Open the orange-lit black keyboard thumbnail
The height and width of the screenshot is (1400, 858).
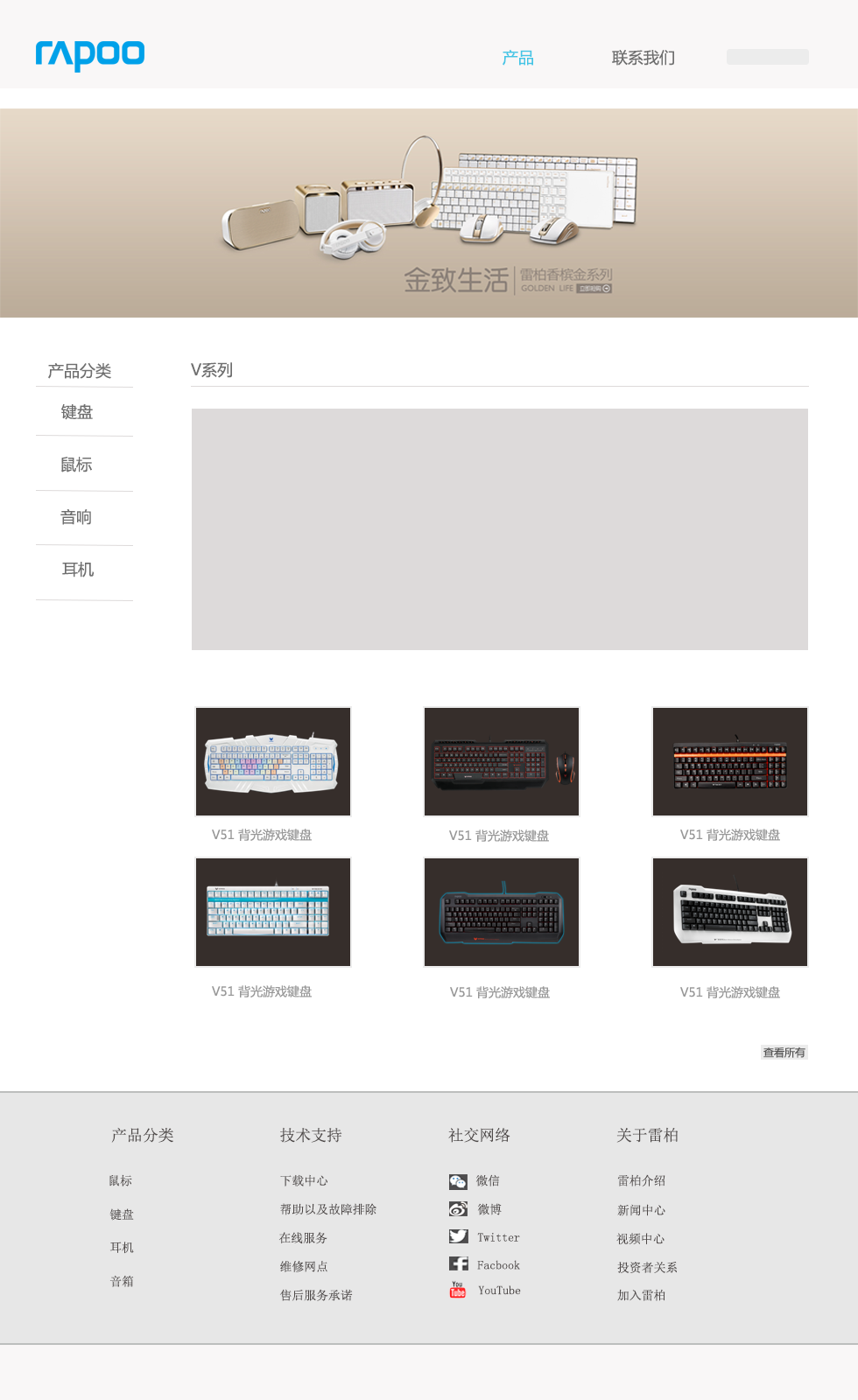[x=730, y=762]
